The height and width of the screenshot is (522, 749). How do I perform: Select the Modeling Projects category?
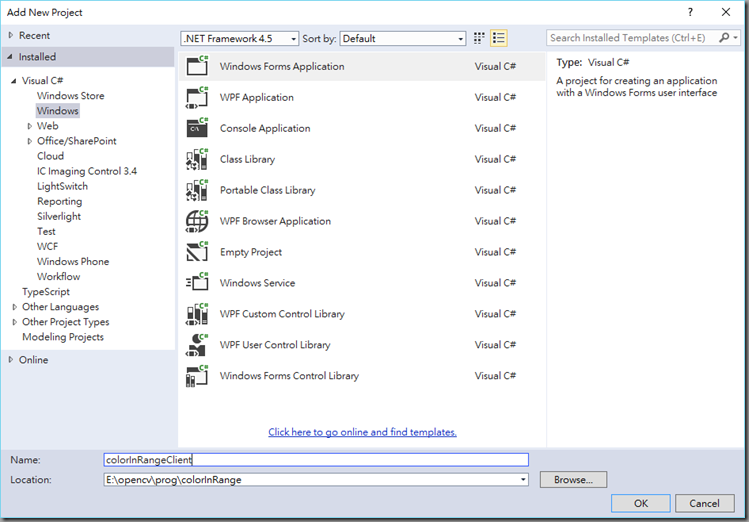[x=63, y=337]
